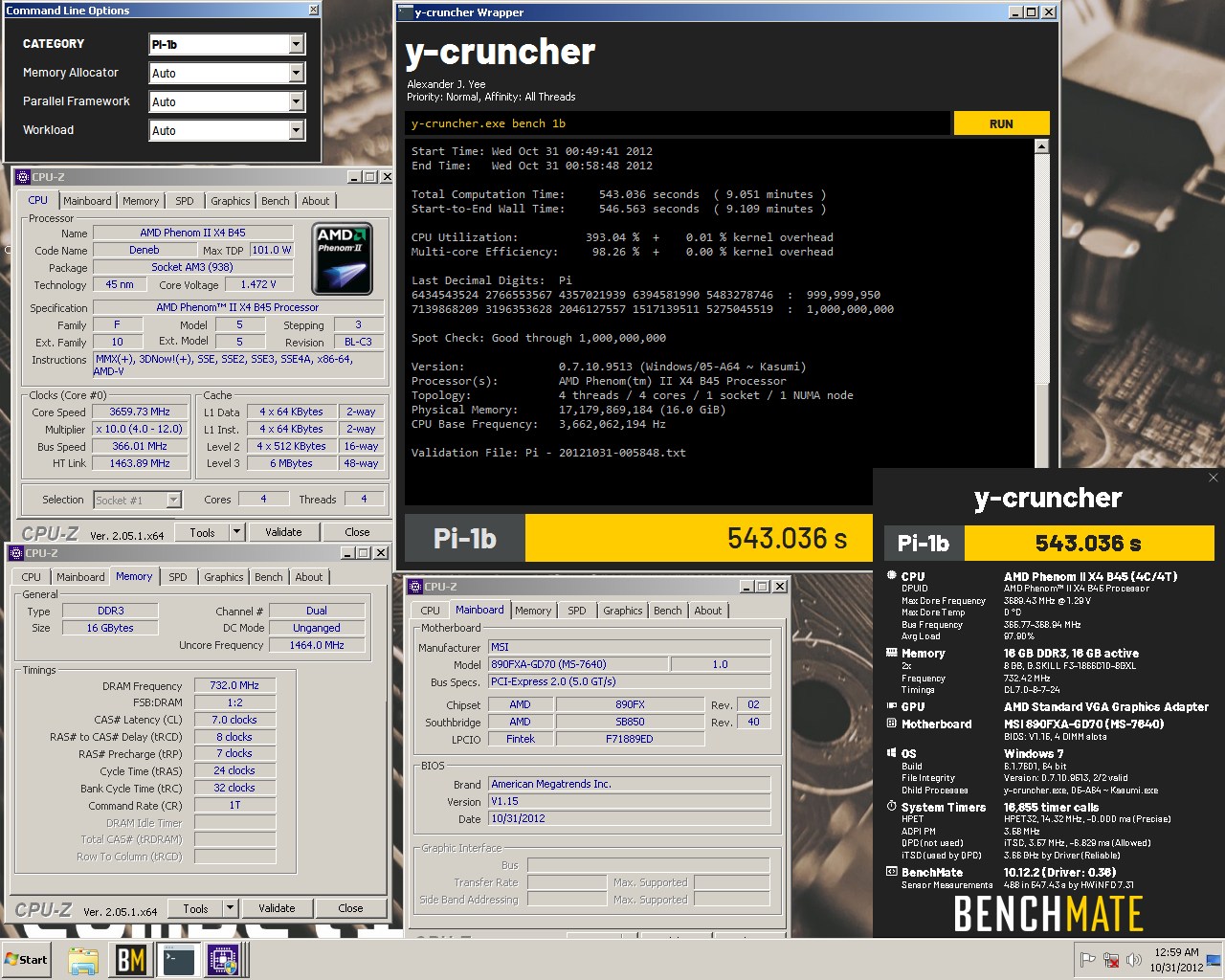The width and height of the screenshot is (1225, 980).
Task: Click the Action Center flag tray icon
Action: click(1088, 960)
